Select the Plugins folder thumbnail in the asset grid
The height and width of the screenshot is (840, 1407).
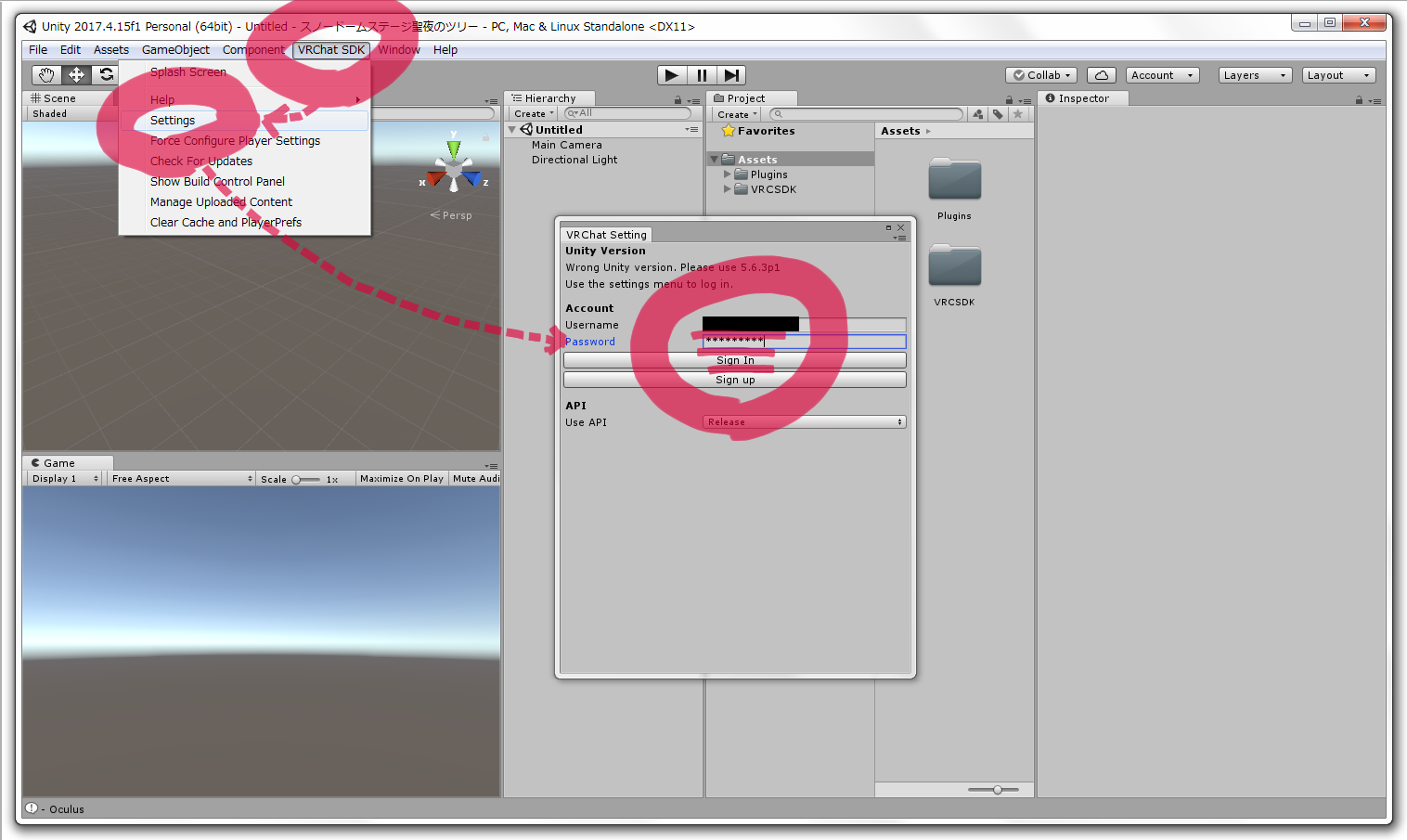(x=954, y=179)
